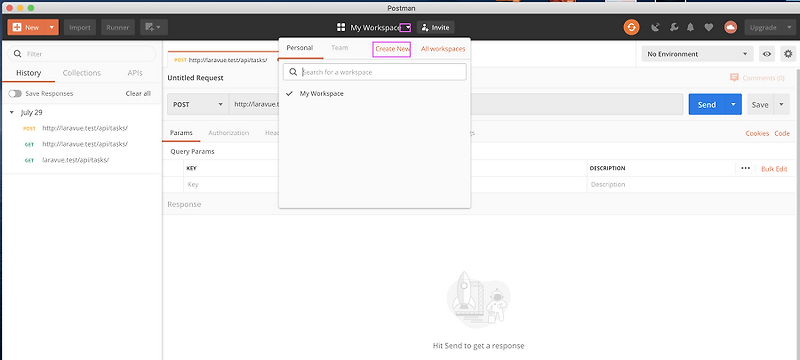Viewport: 800px width, 360px height.
Task: Click the Invite button
Action: [436, 28]
